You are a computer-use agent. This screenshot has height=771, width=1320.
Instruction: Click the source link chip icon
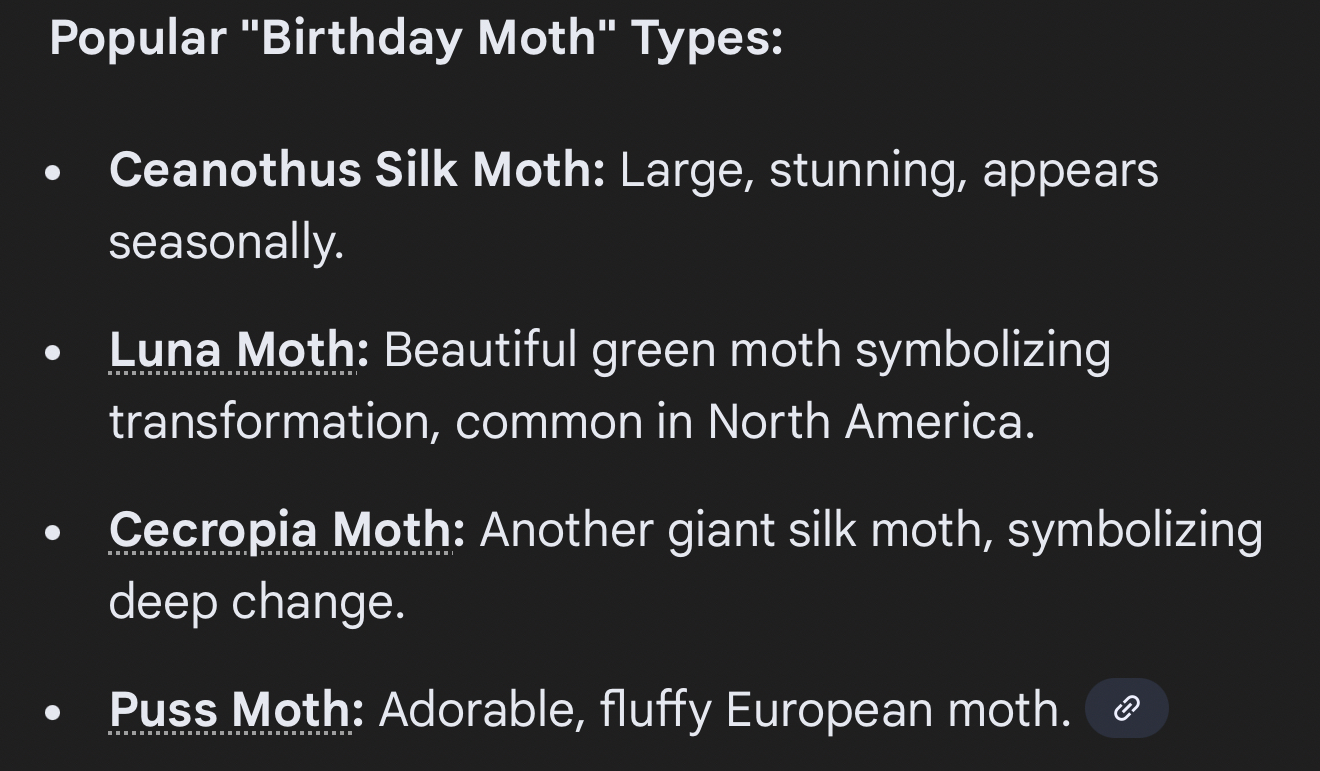1126,709
